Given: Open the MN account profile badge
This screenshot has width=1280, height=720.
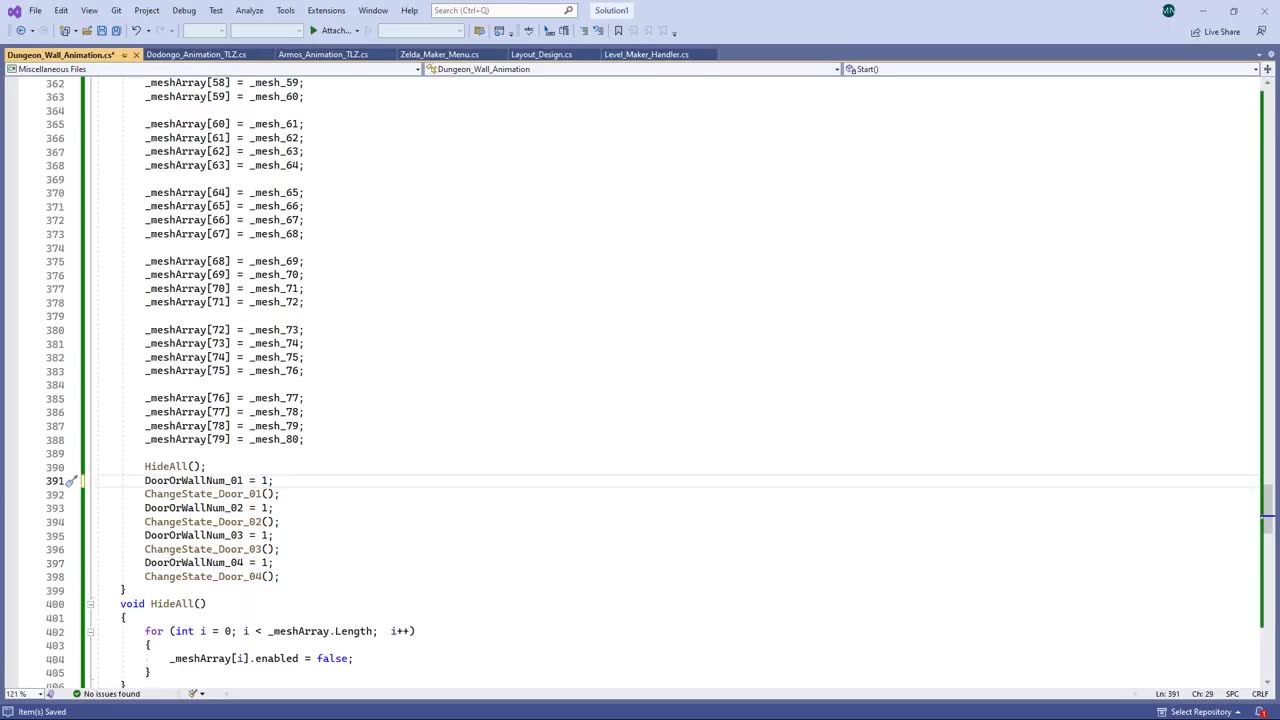Looking at the screenshot, I should 1168,11.
